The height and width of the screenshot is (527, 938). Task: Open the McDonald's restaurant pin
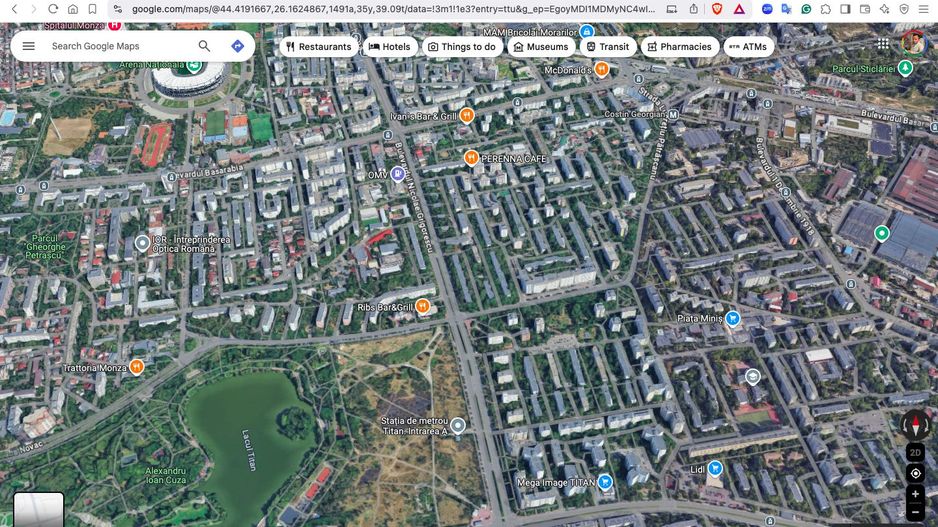click(x=602, y=70)
